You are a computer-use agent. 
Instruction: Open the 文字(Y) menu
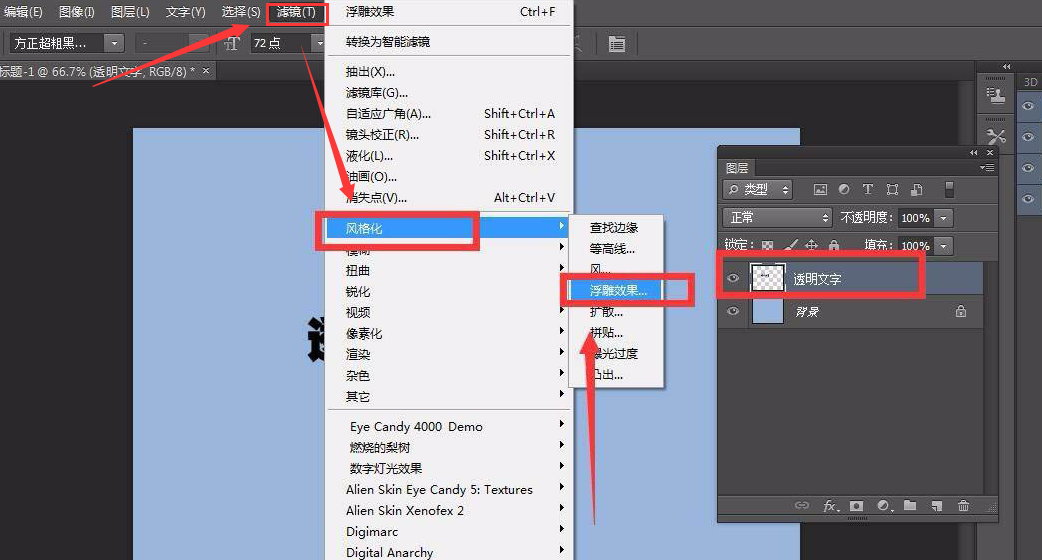pyautogui.click(x=185, y=12)
